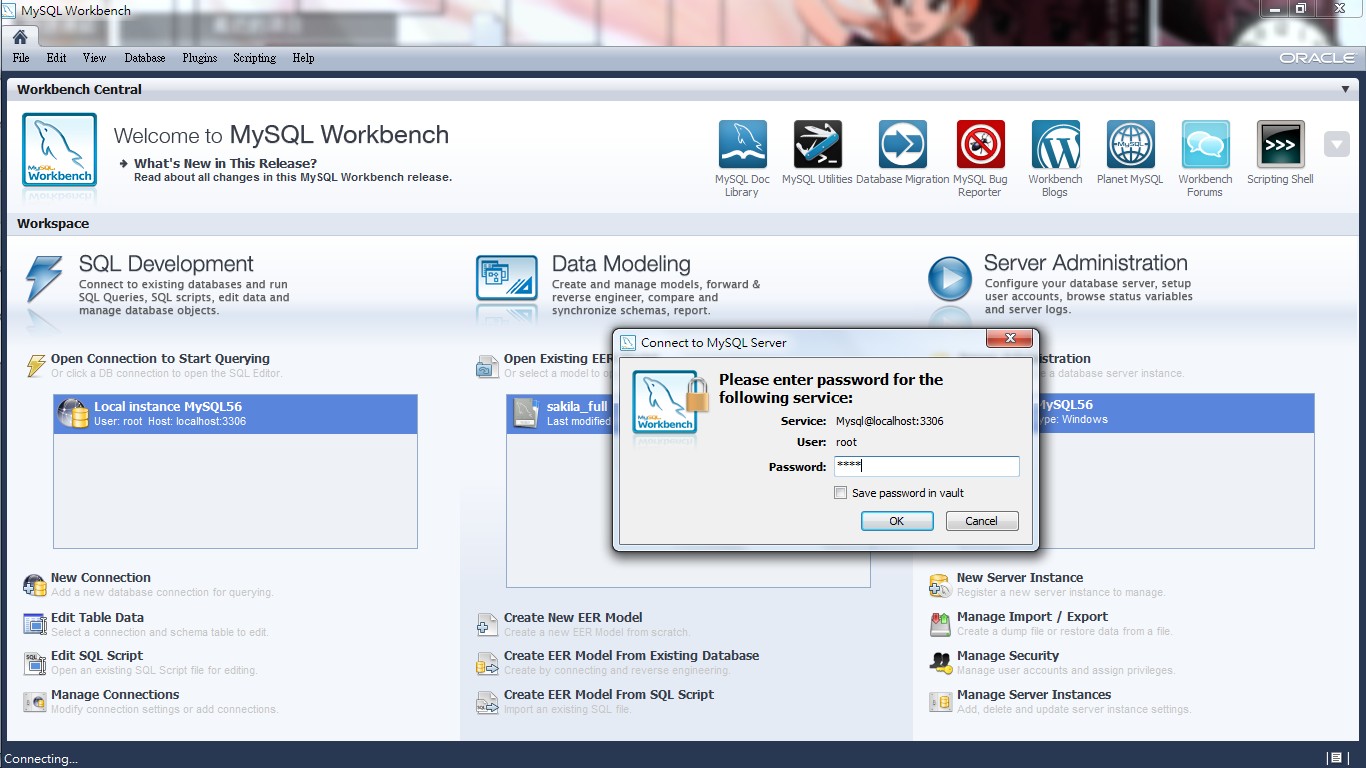Expand more shortcut icons dropdown arrow

1337,145
